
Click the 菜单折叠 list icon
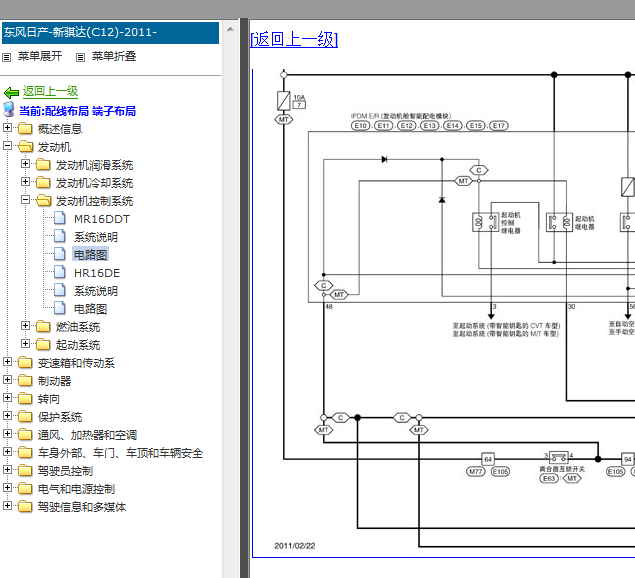tap(81, 58)
